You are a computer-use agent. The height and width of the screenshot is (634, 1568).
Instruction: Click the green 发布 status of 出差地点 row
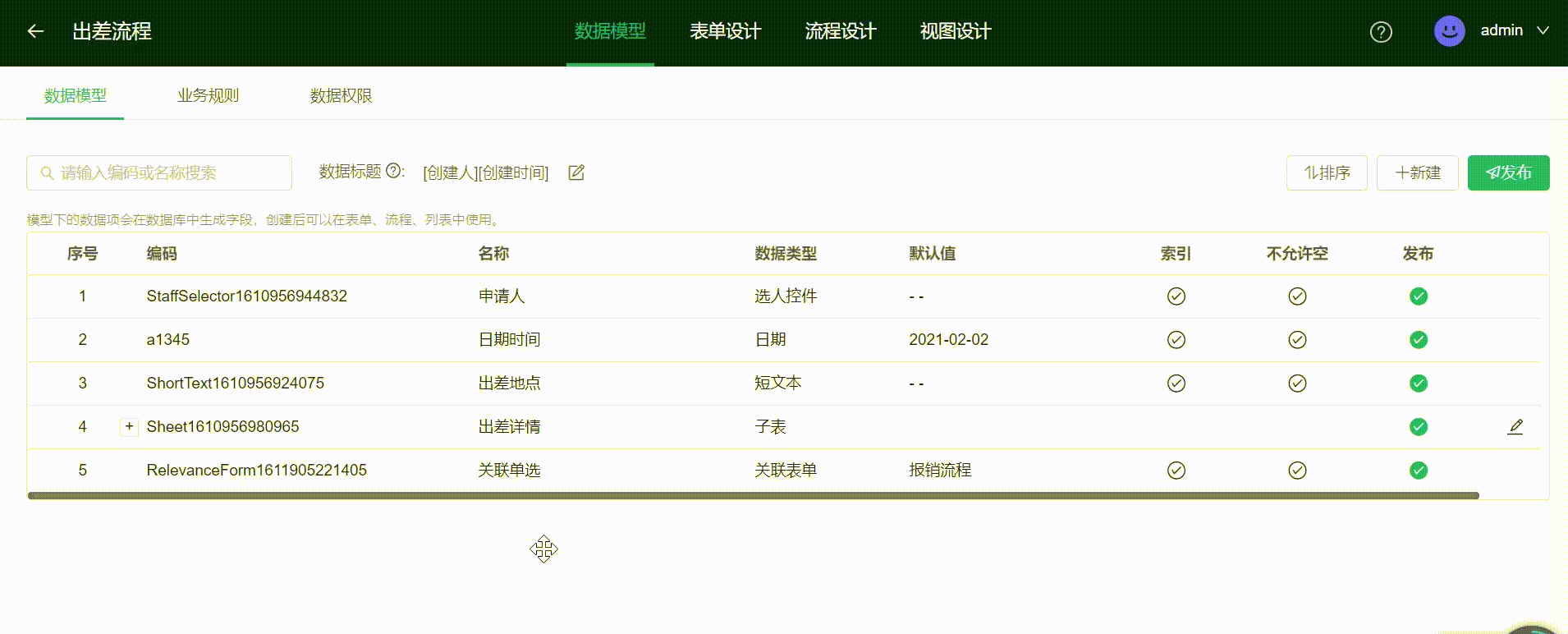1419,384
